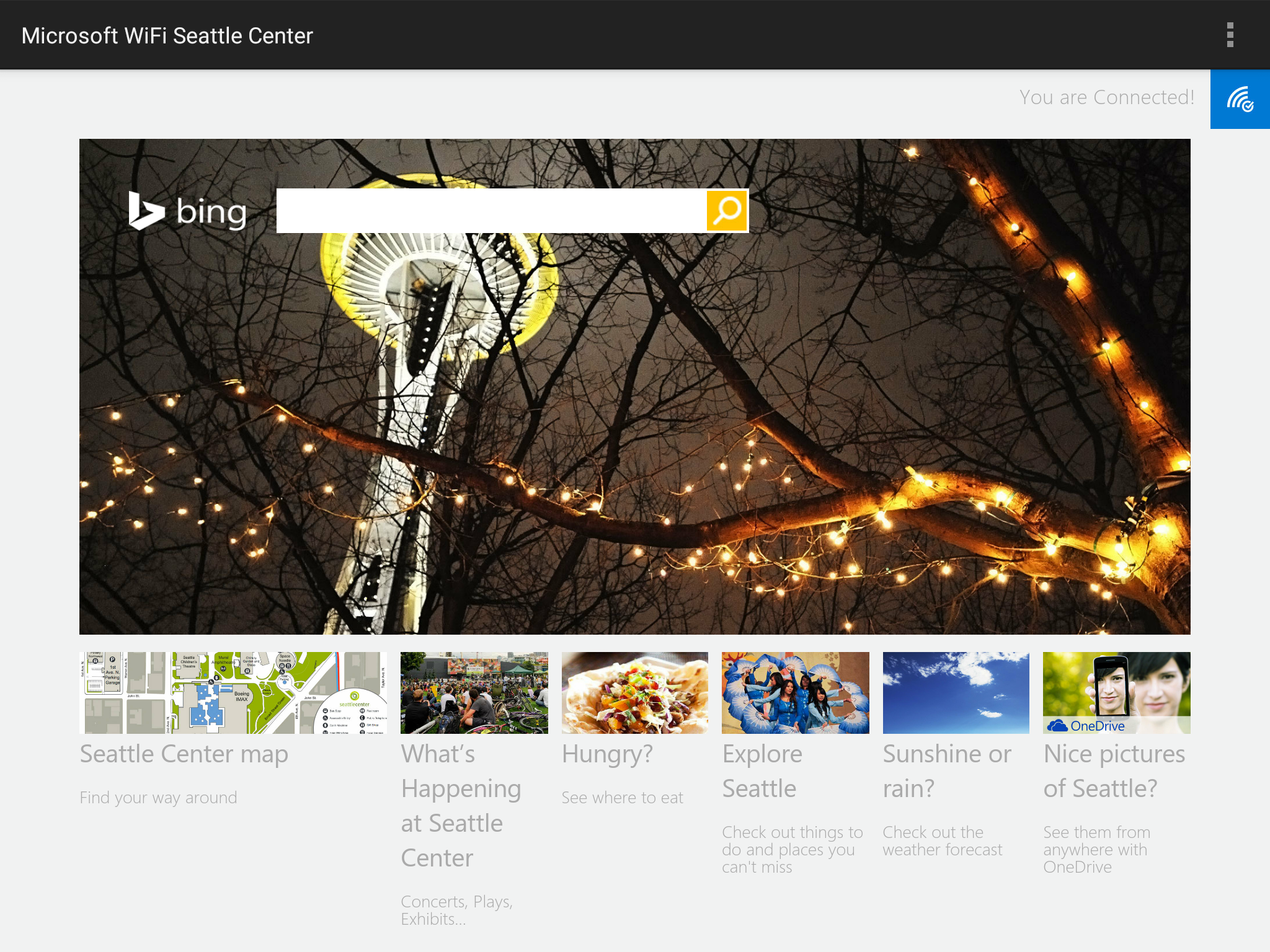This screenshot has width=1270, height=952.
Task: Open the woman holding phone thumbnail
Action: [x=1116, y=685]
